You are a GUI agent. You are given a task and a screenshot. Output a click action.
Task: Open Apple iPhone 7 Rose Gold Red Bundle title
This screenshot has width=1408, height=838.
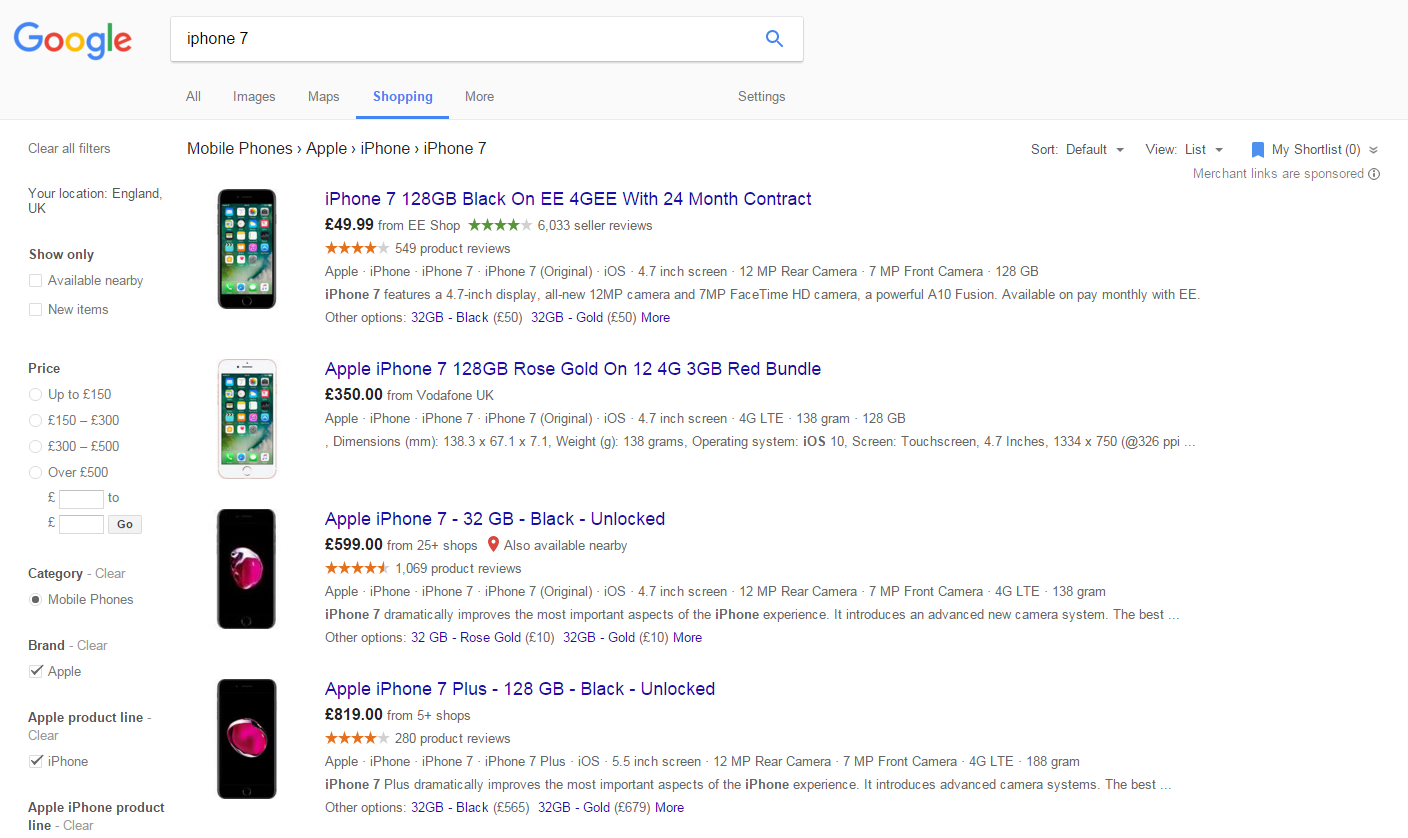pyautogui.click(x=573, y=369)
